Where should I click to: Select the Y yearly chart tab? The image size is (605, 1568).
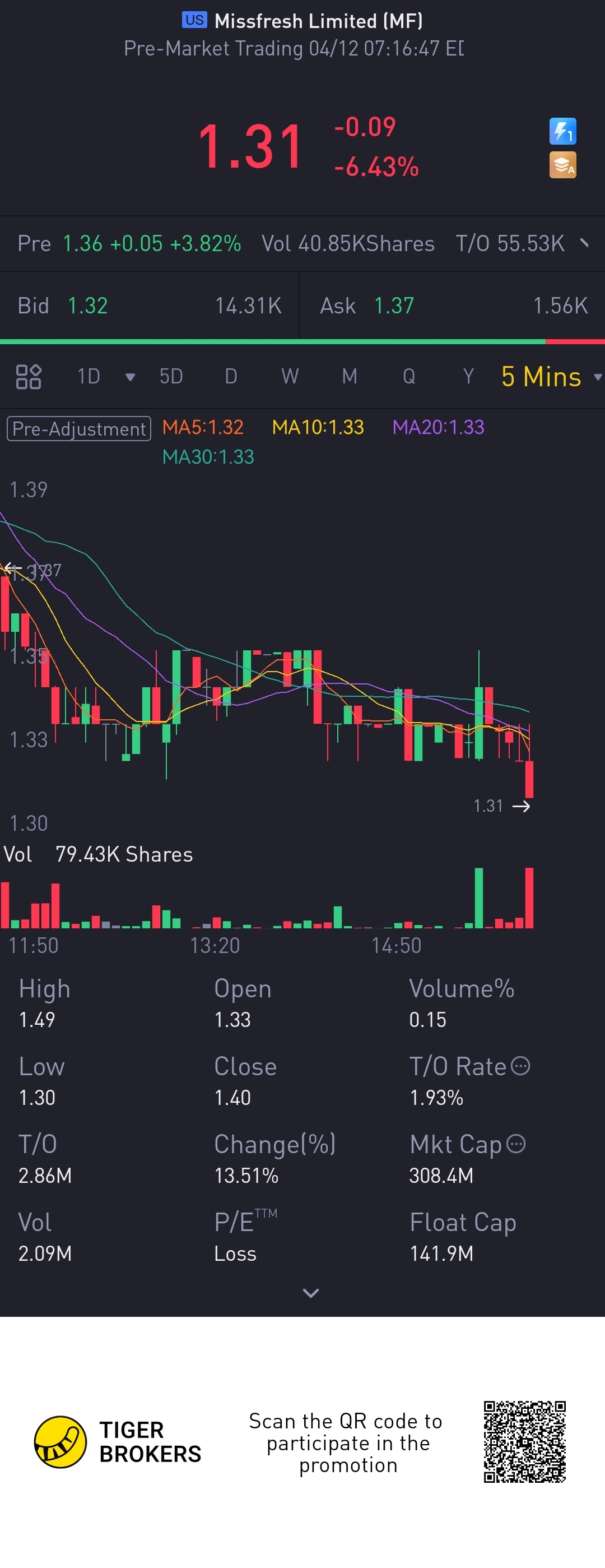[468, 376]
